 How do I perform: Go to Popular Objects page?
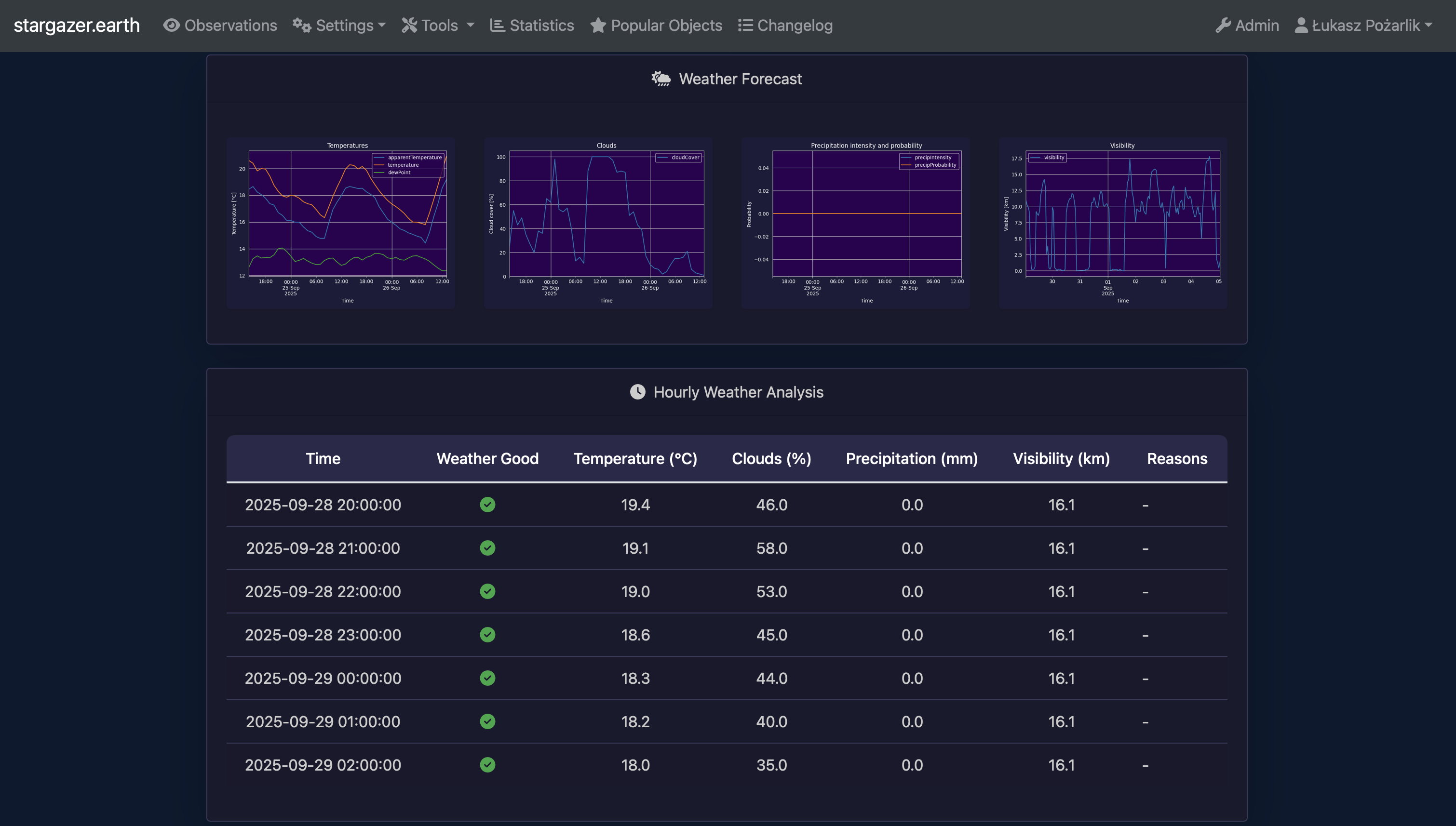[x=666, y=26]
